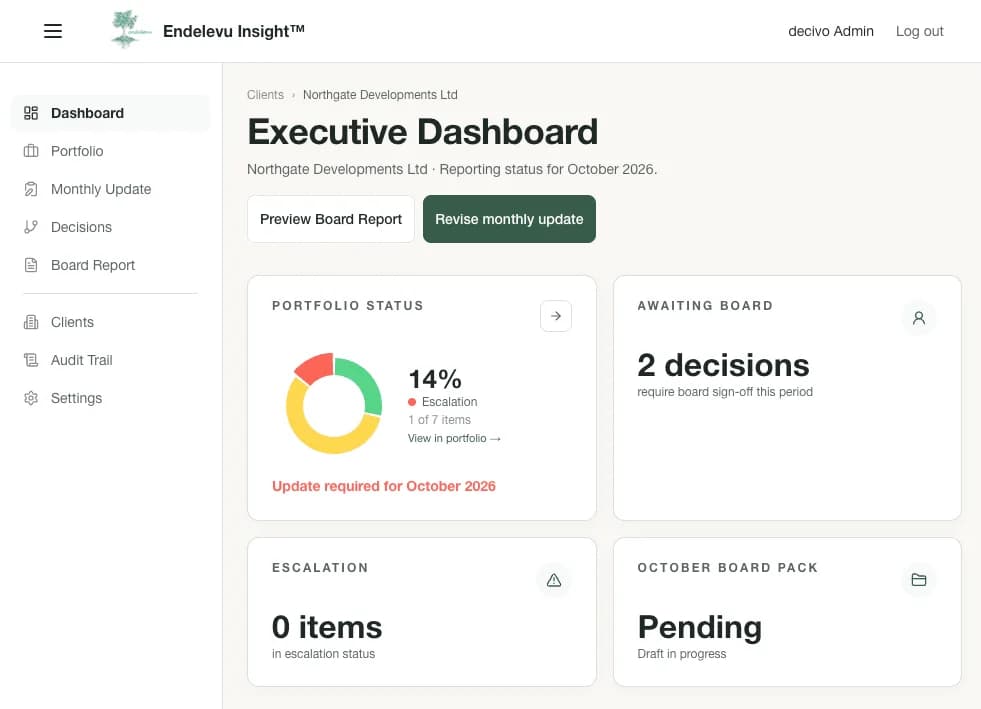
Task: Click the 2 decisions figure
Action: point(723,365)
